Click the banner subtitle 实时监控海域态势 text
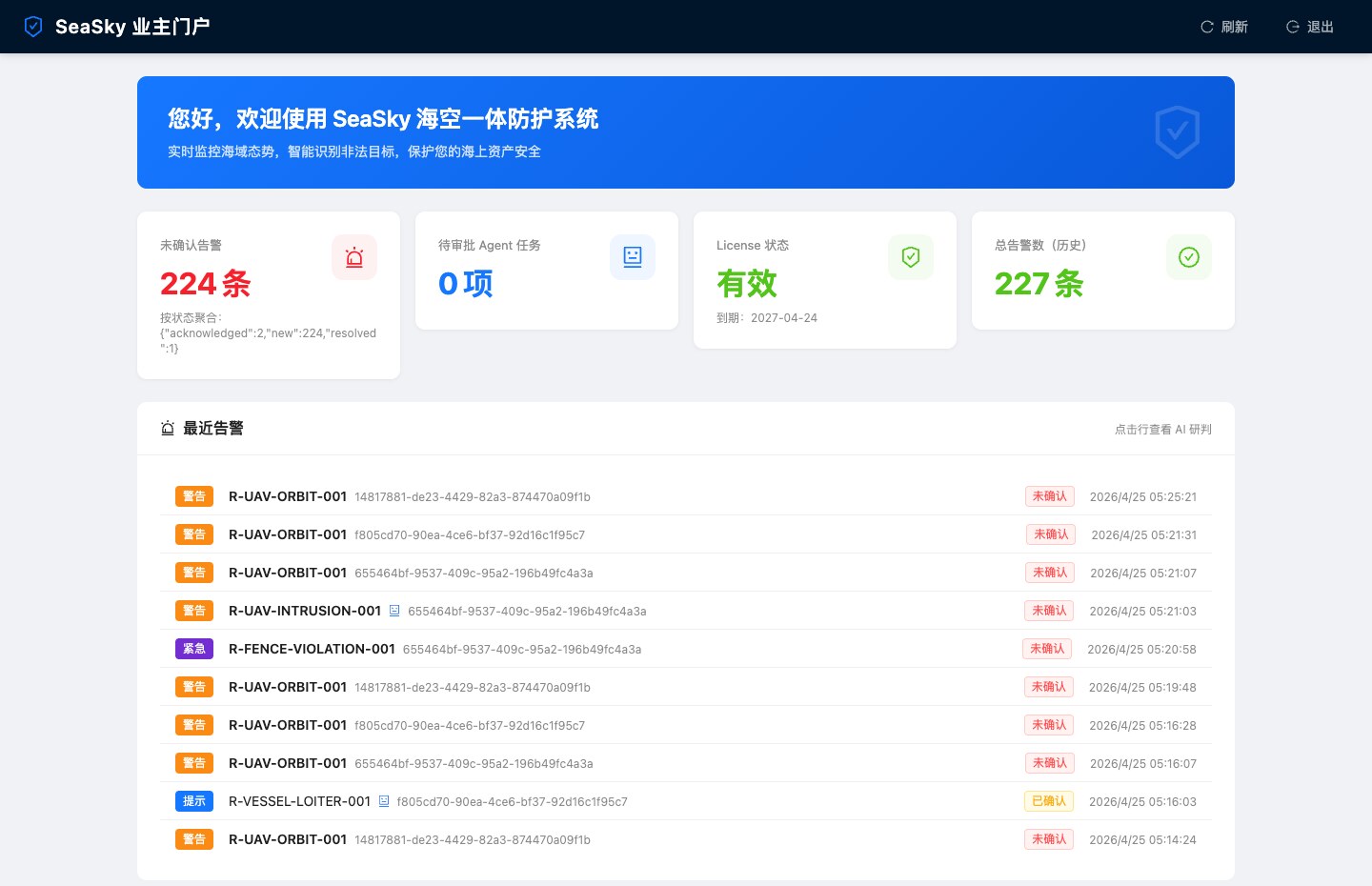 pos(354,151)
